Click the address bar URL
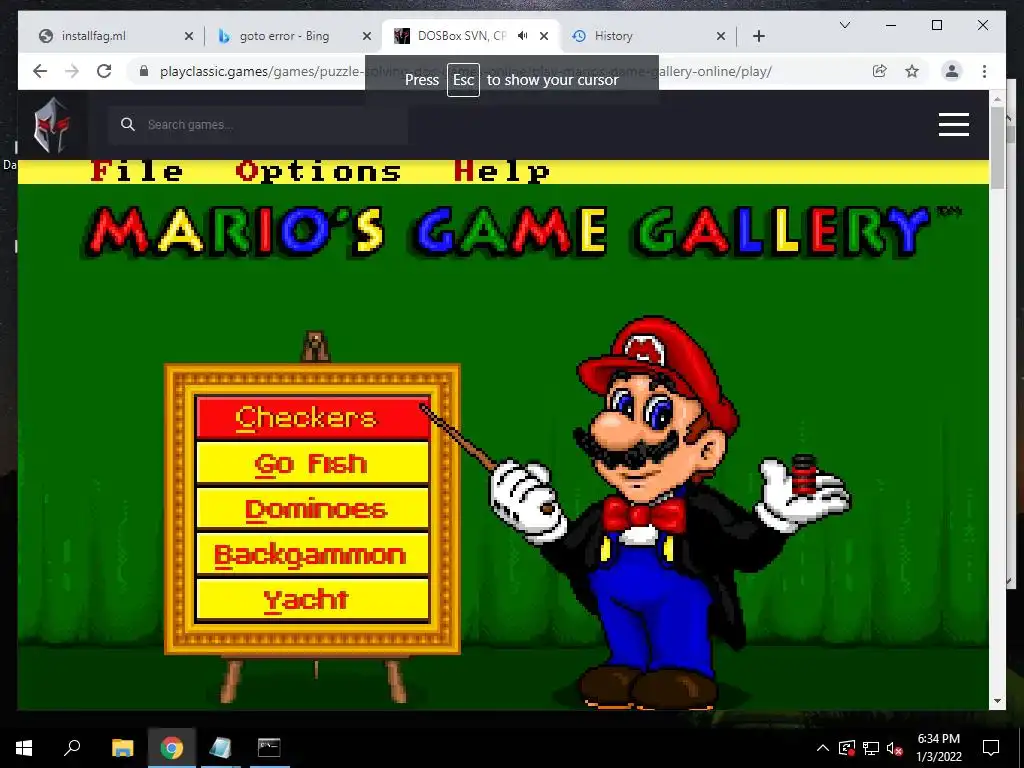1024x768 pixels. (x=466, y=71)
